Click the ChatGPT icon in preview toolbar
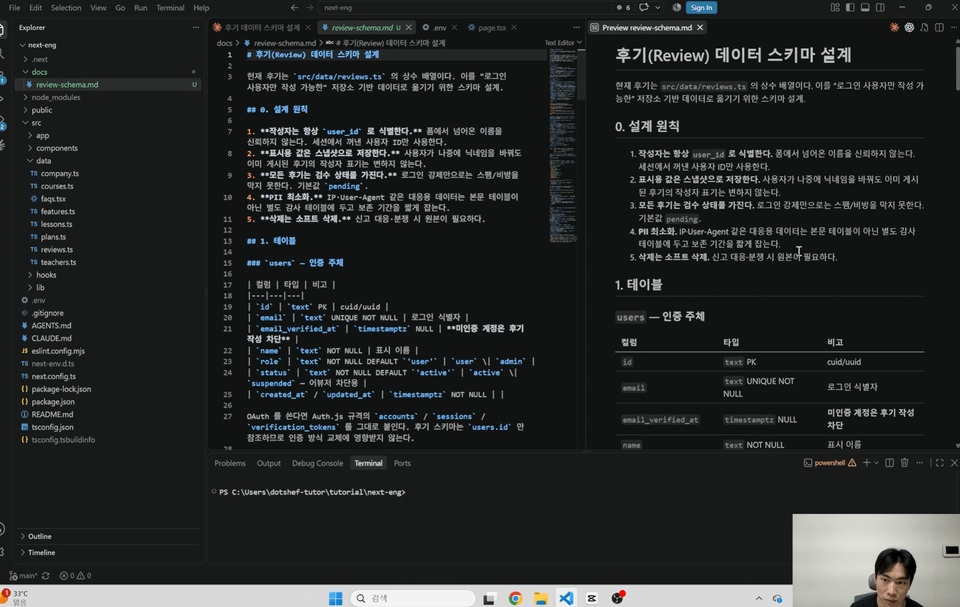This screenshot has height=607, width=960. click(x=909, y=28)
